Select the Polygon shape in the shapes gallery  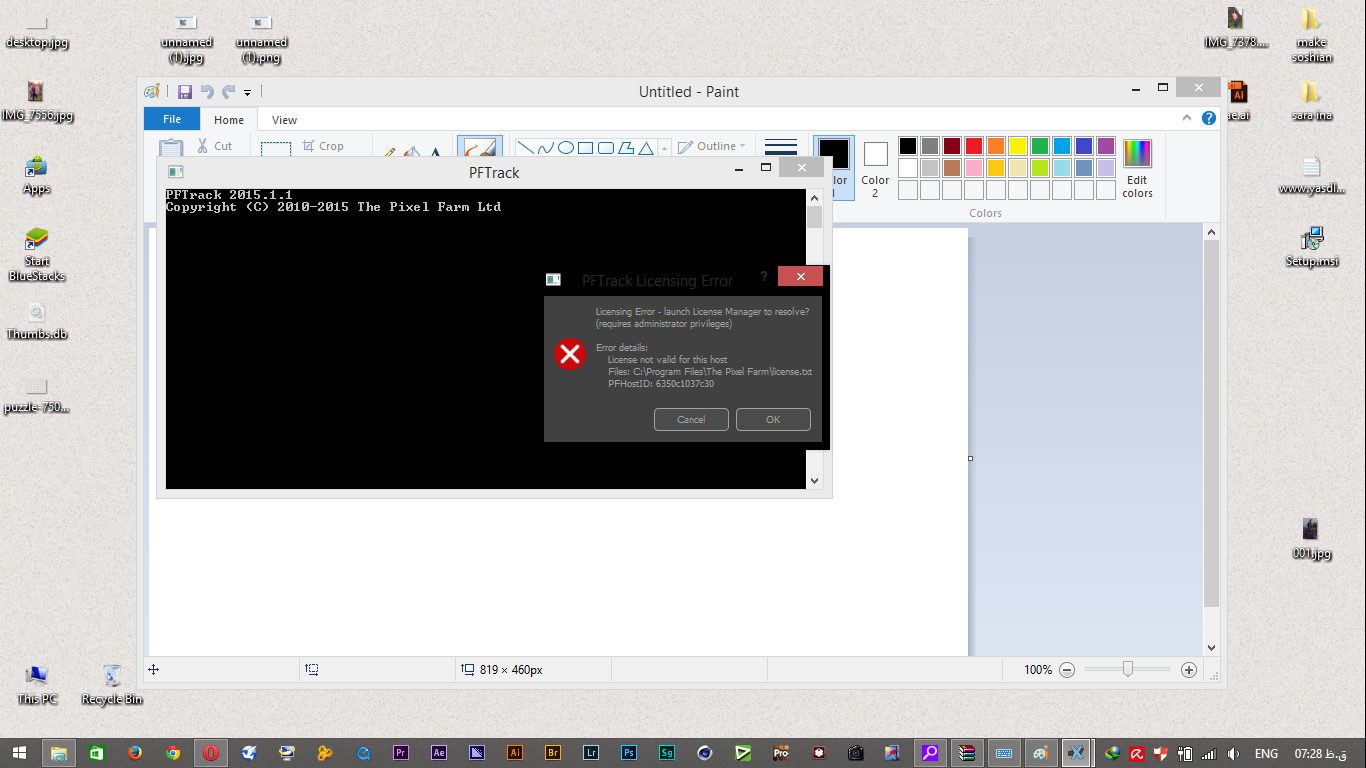(626, 148)
